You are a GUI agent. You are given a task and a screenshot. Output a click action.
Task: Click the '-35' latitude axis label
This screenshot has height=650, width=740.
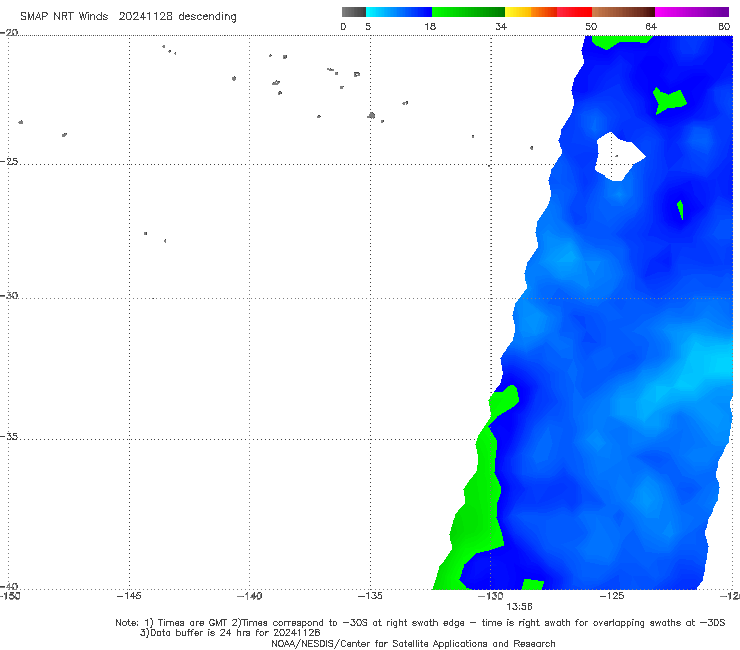pos(9,437)
